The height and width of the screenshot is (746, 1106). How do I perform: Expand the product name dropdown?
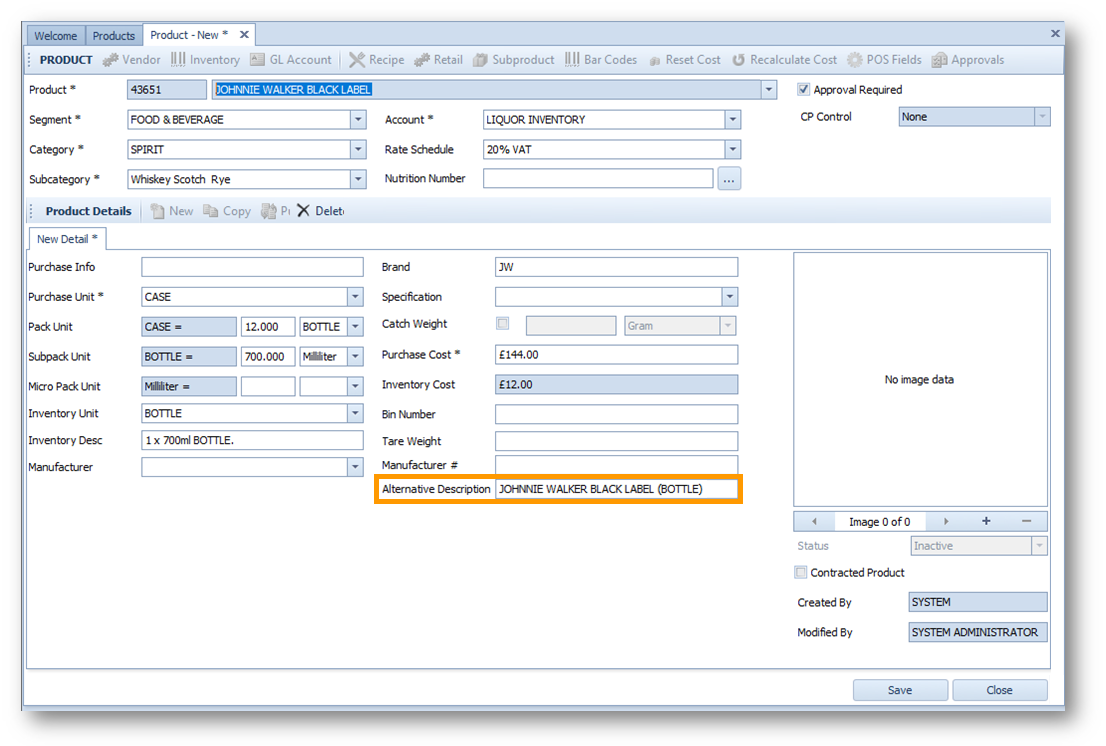769,90
